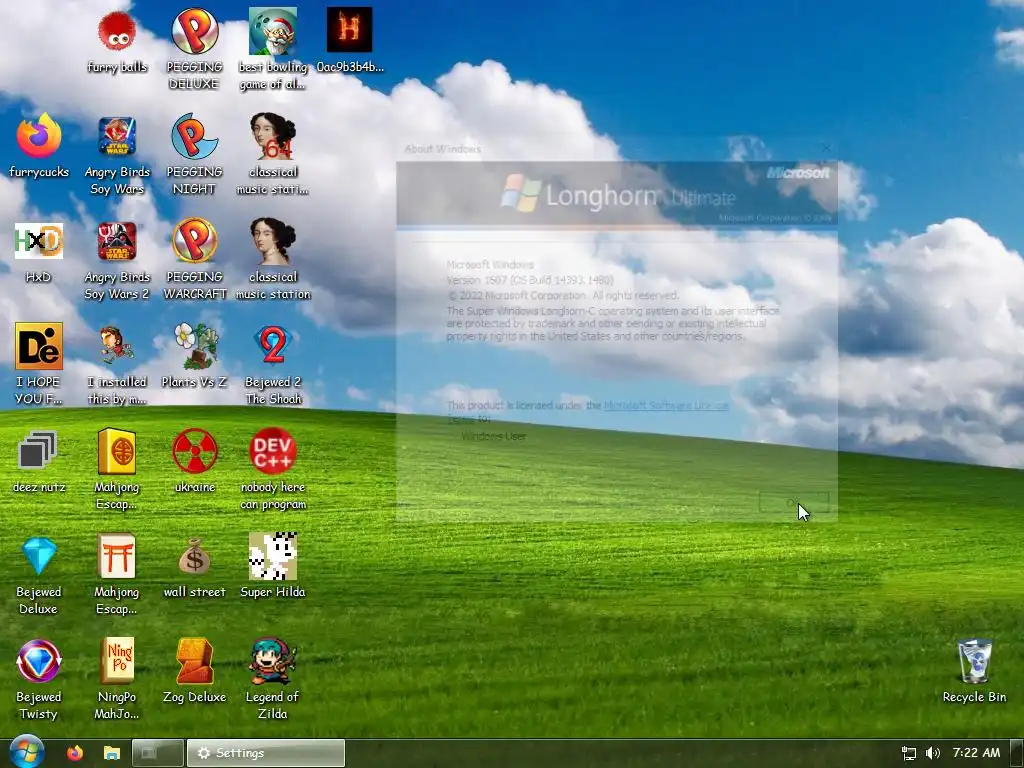Select the wall street money bag icon
Viewport: 1024px width, 768px height.
[195, 567]
